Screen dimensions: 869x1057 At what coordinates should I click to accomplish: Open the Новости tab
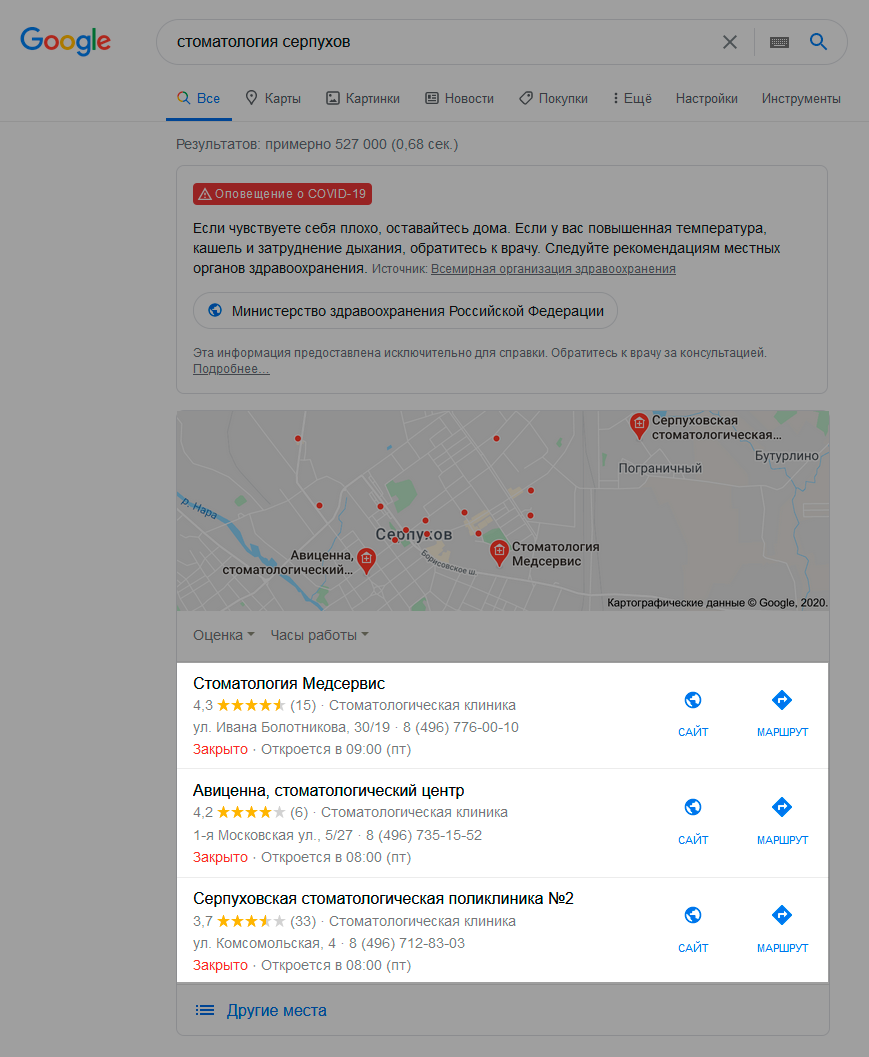point(459,98)
